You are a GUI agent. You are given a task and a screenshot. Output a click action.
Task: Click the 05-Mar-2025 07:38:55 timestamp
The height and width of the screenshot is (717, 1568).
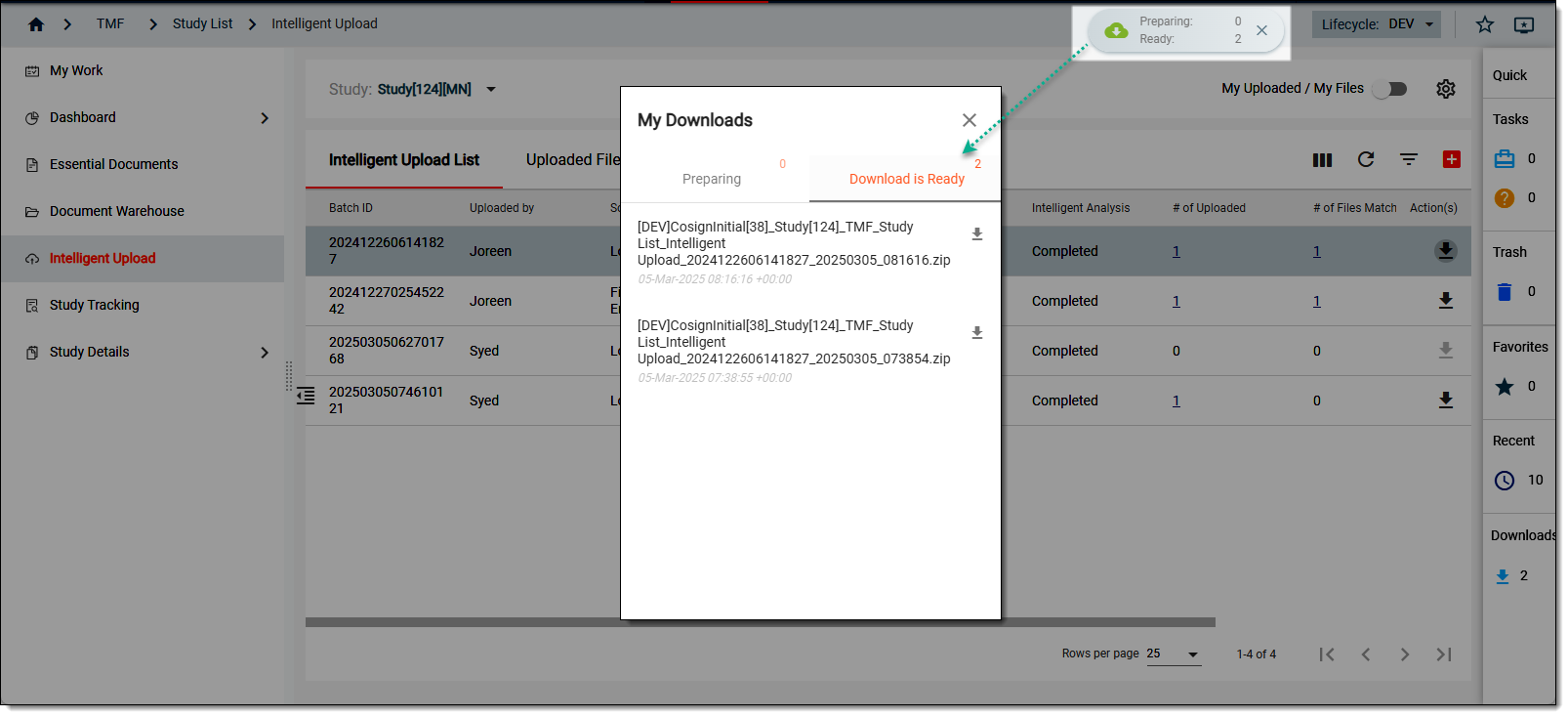[x=715, y=378]
